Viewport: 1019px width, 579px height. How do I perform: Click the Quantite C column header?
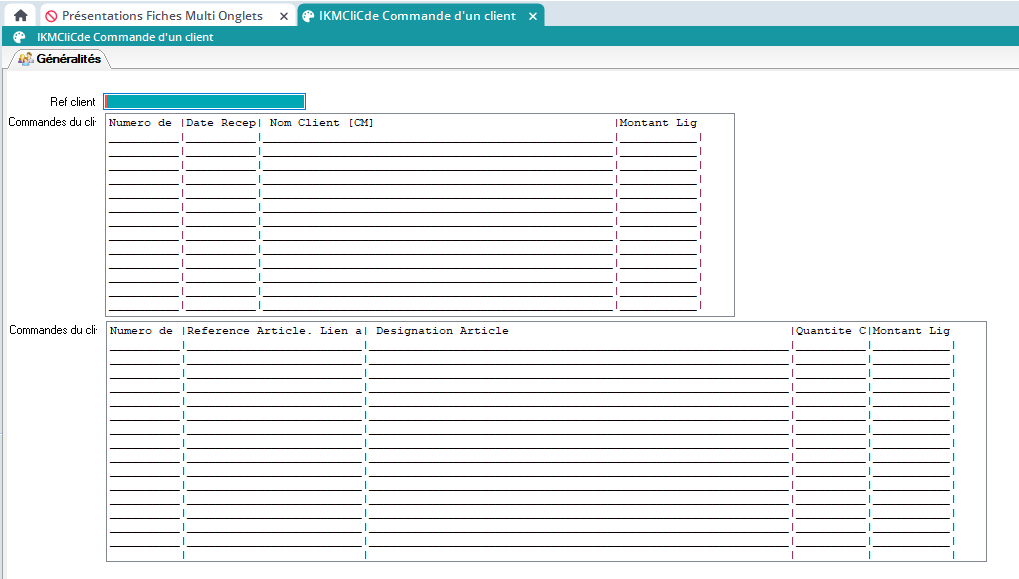tap(830, 331)
